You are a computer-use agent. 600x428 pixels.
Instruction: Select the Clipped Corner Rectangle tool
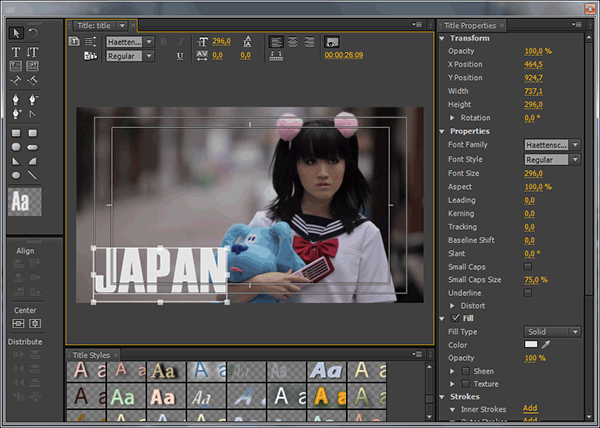tap(16, 147)
